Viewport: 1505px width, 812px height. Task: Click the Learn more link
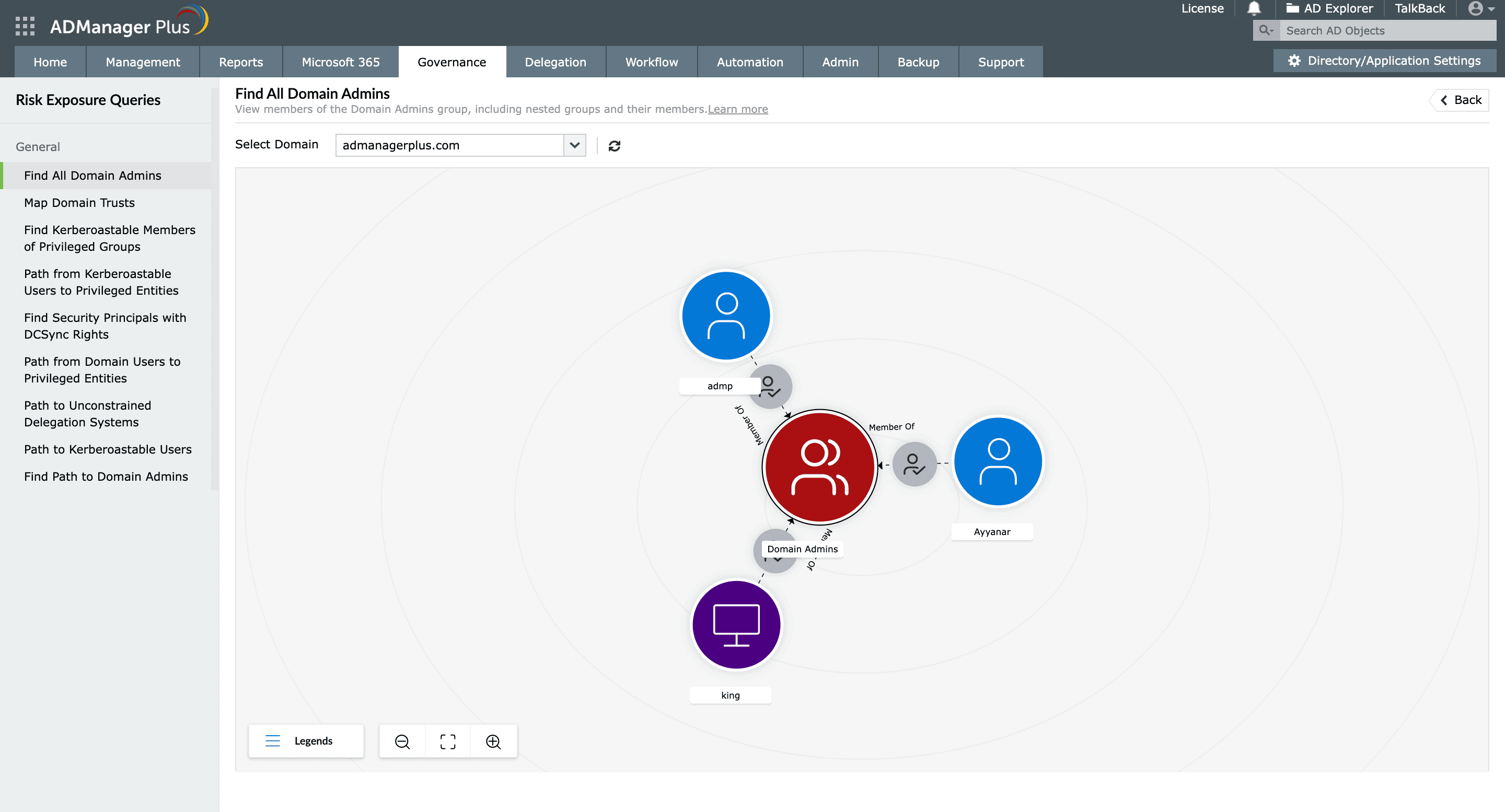pyautogui.click(x=737, y=109)
